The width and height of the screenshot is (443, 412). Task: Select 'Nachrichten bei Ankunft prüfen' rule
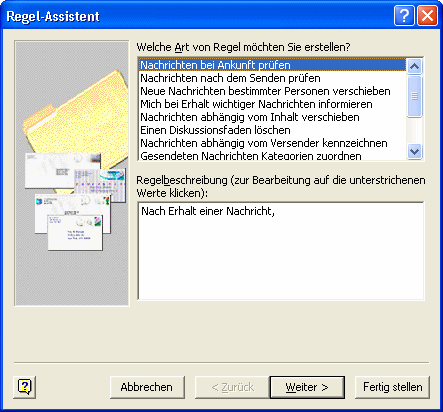[x=273, y=65]
